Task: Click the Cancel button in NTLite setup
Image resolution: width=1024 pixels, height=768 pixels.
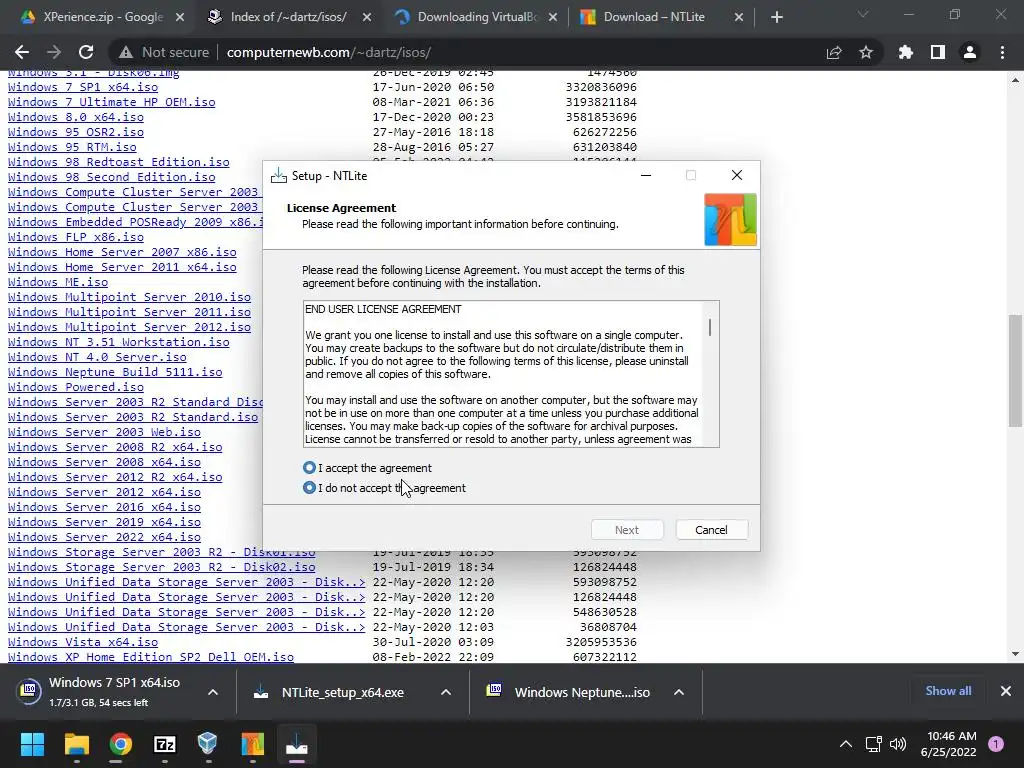Action: pos(711,530)
